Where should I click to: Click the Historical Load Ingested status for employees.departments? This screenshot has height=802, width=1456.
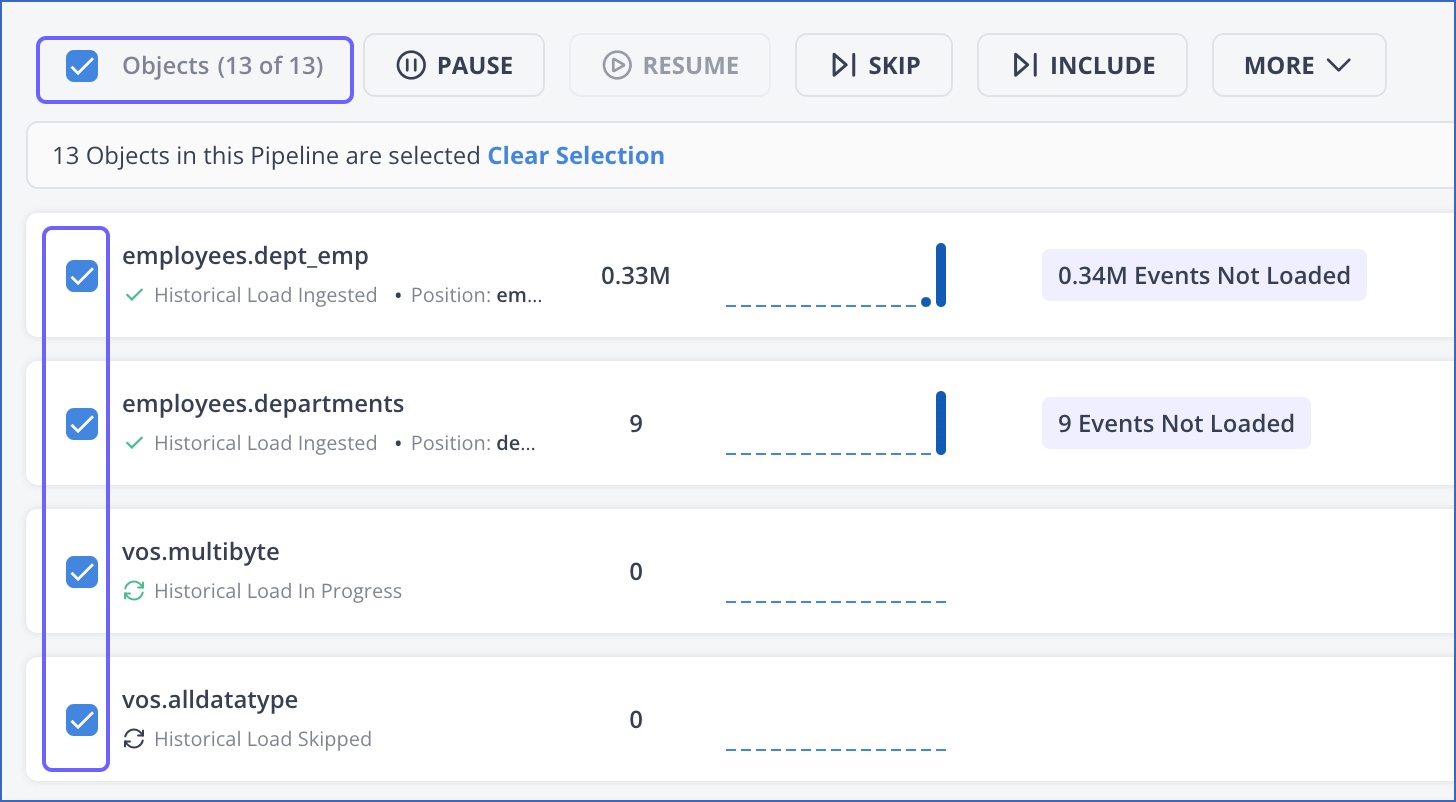click(266, 443)
